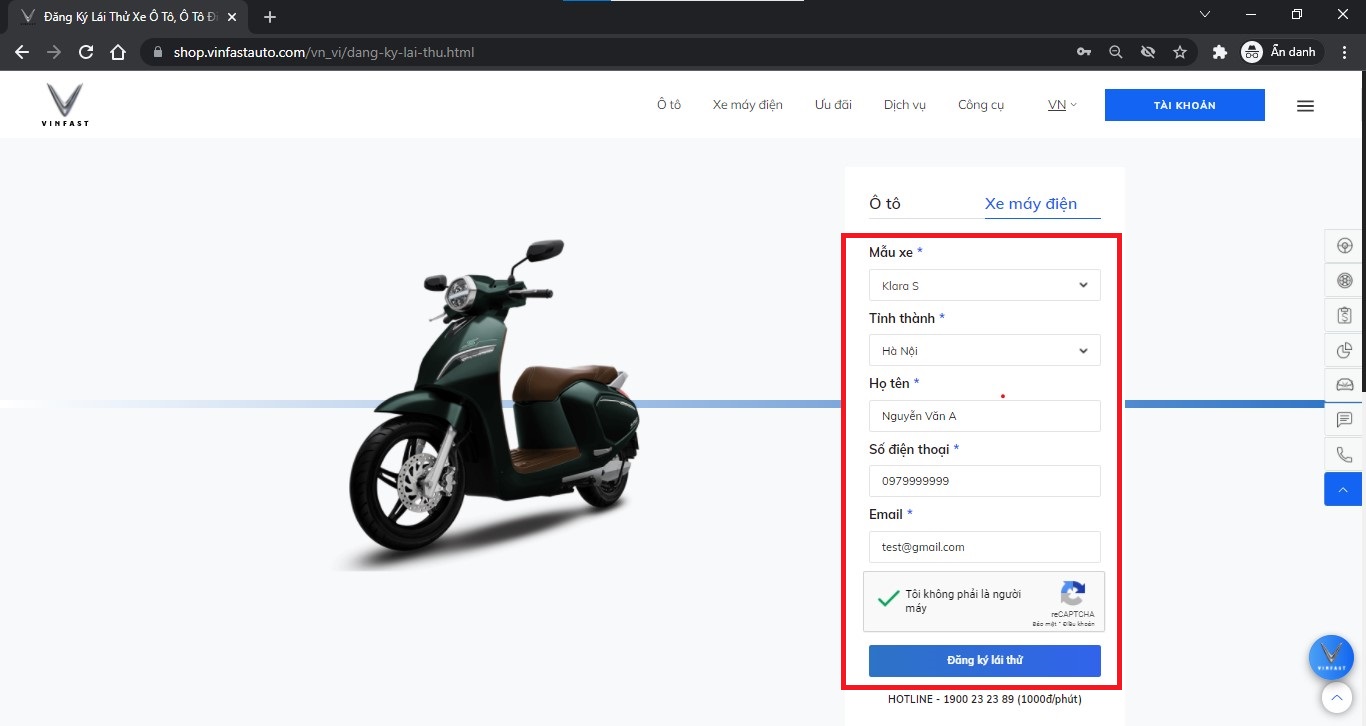Open the Dịch vụ menu item

905,105
